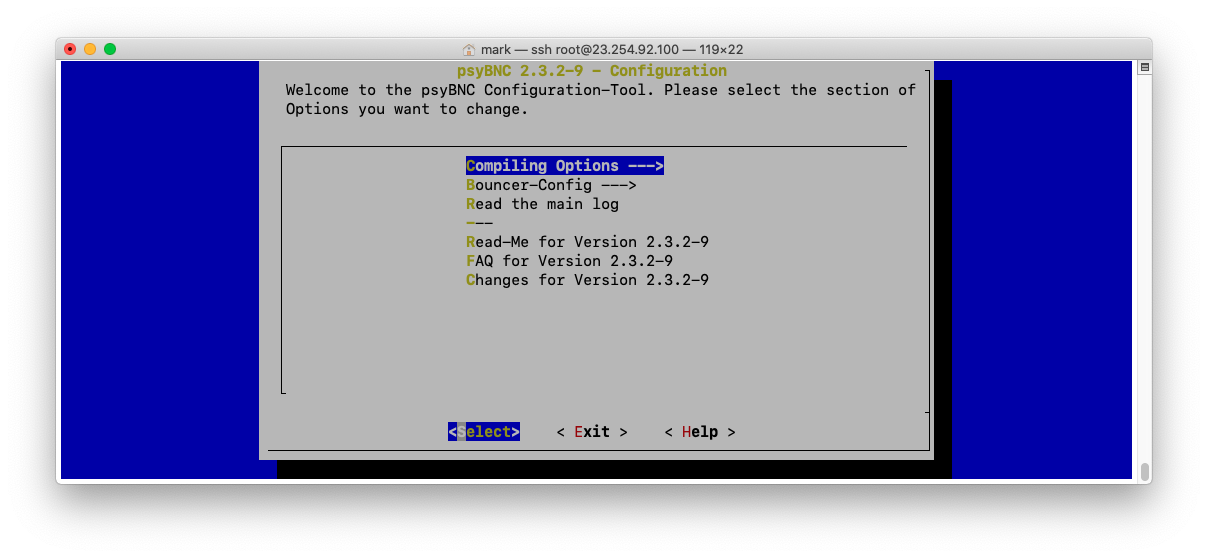Choose Read the main log
1208x558 pixels.
(x=542, y=204)
